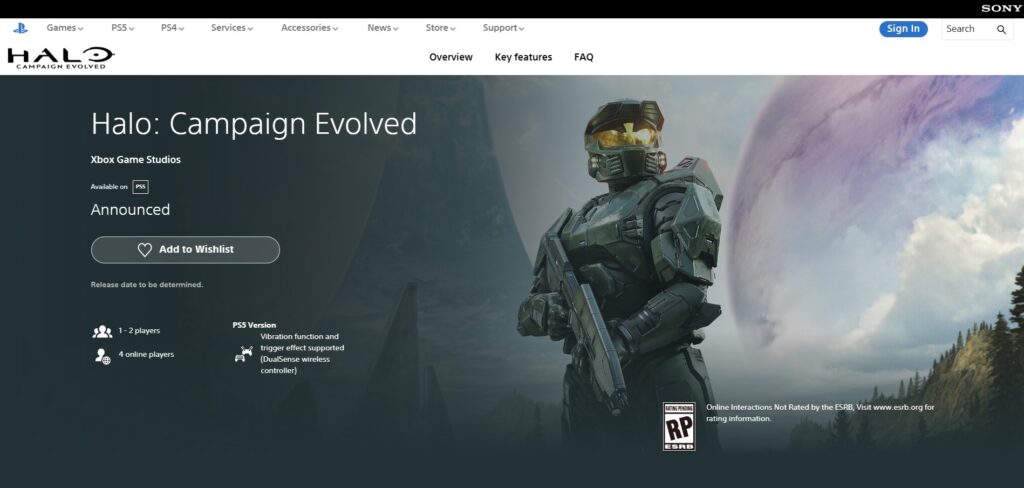Open the Support menu
The width and height of the screenshot is (1024, 488).
pos(503,28)
